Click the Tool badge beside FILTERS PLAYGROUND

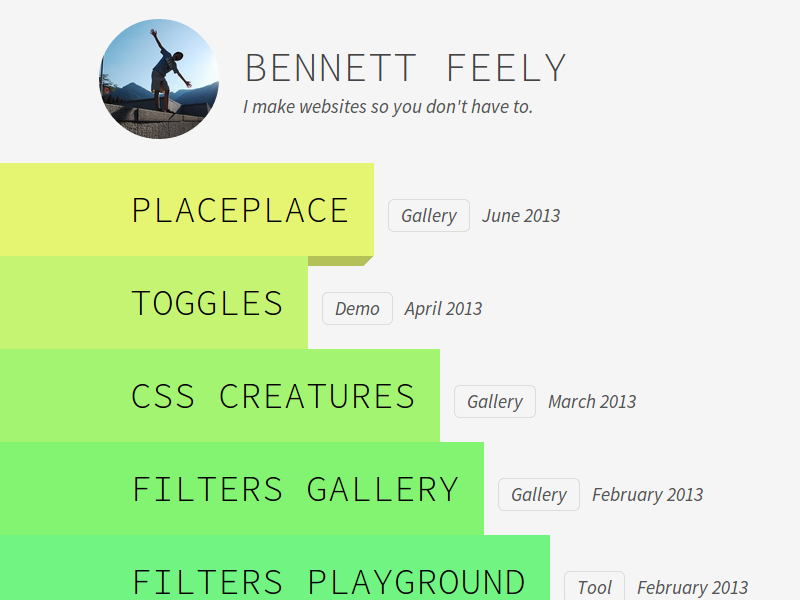[593, 587]
